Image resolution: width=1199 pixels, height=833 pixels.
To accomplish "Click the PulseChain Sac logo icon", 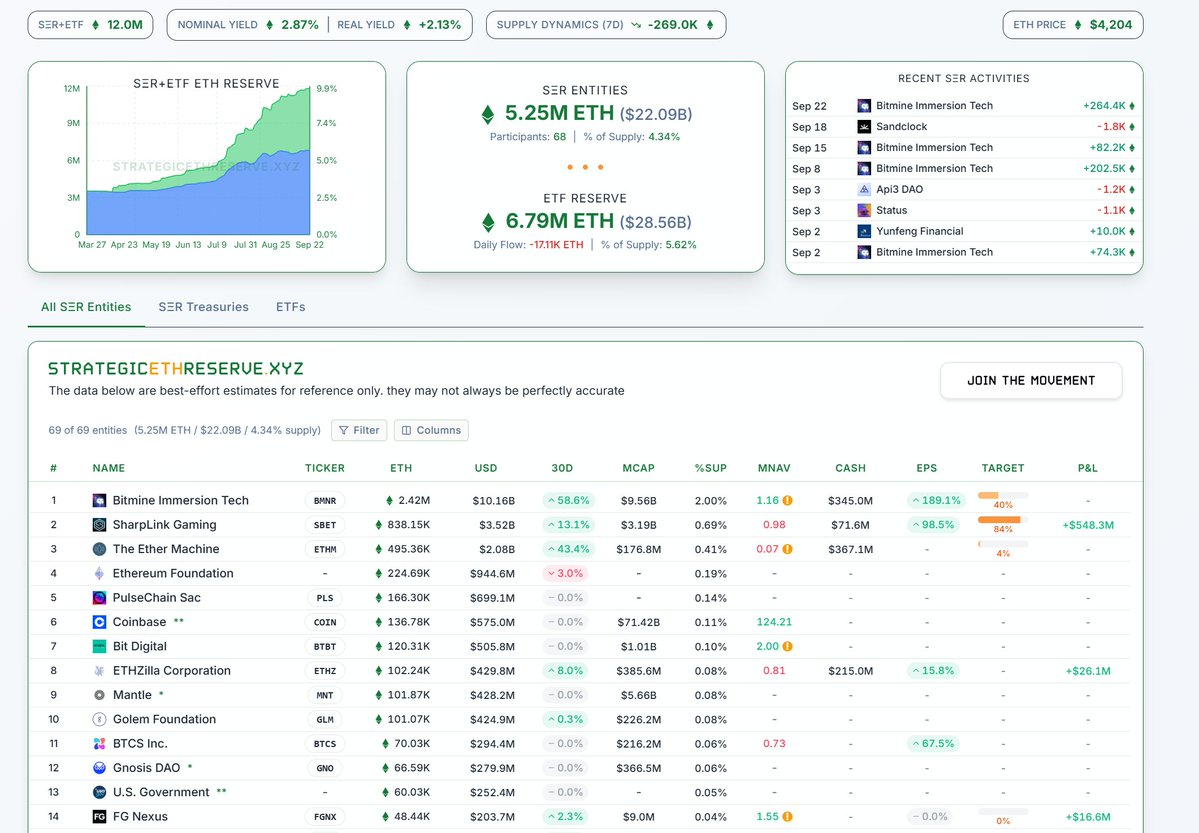I will click(x=99, y=598).
